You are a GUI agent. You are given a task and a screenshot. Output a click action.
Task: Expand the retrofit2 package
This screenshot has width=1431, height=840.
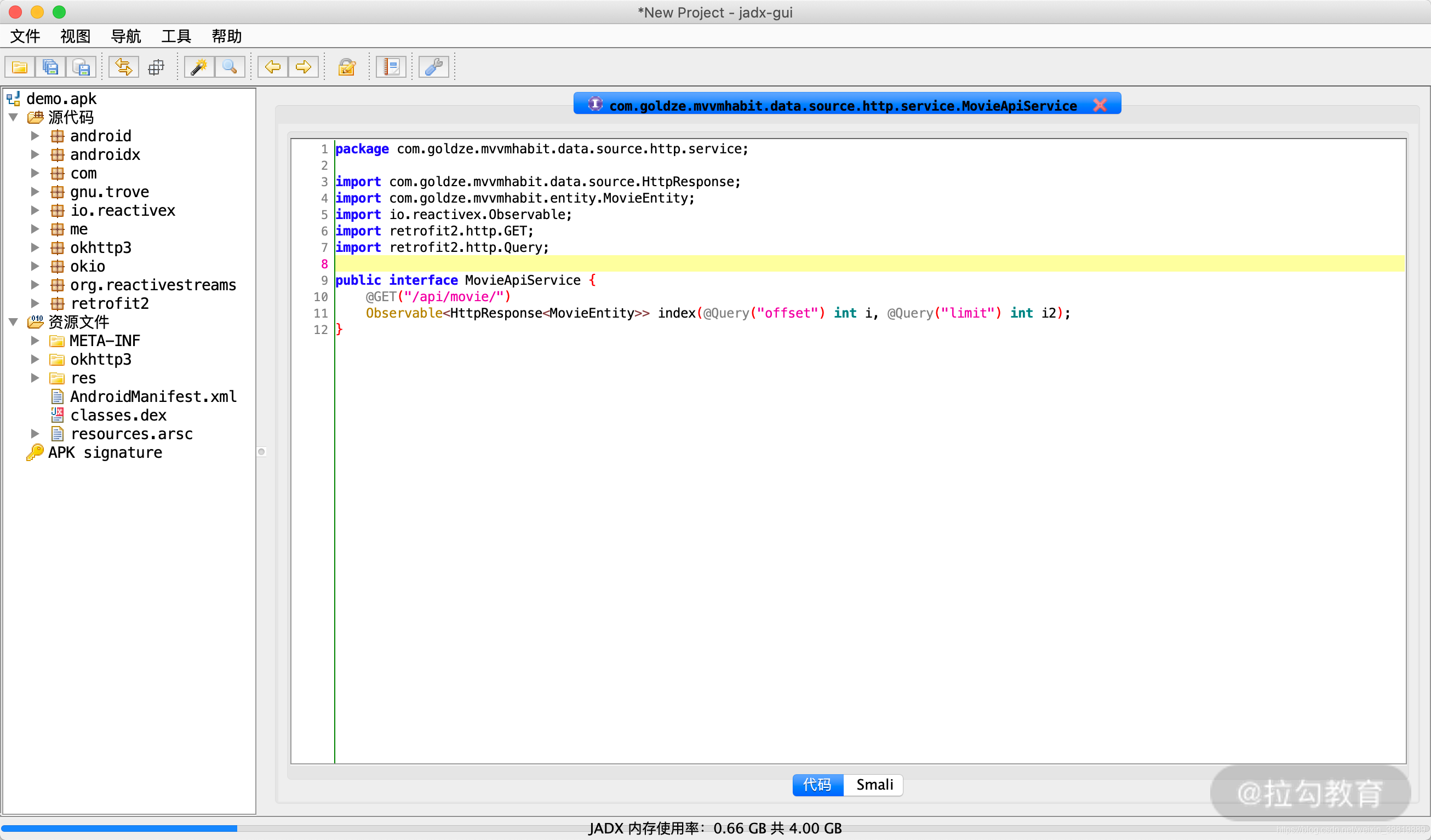pyautogui.click(x=35, y=303)
